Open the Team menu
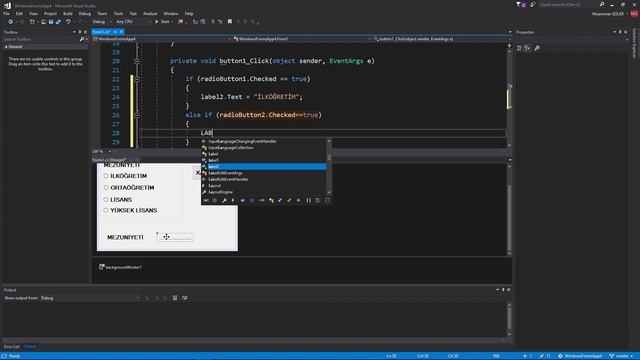Image resolution: width=640 pixels, height=360 pixels. coord(102,13)
